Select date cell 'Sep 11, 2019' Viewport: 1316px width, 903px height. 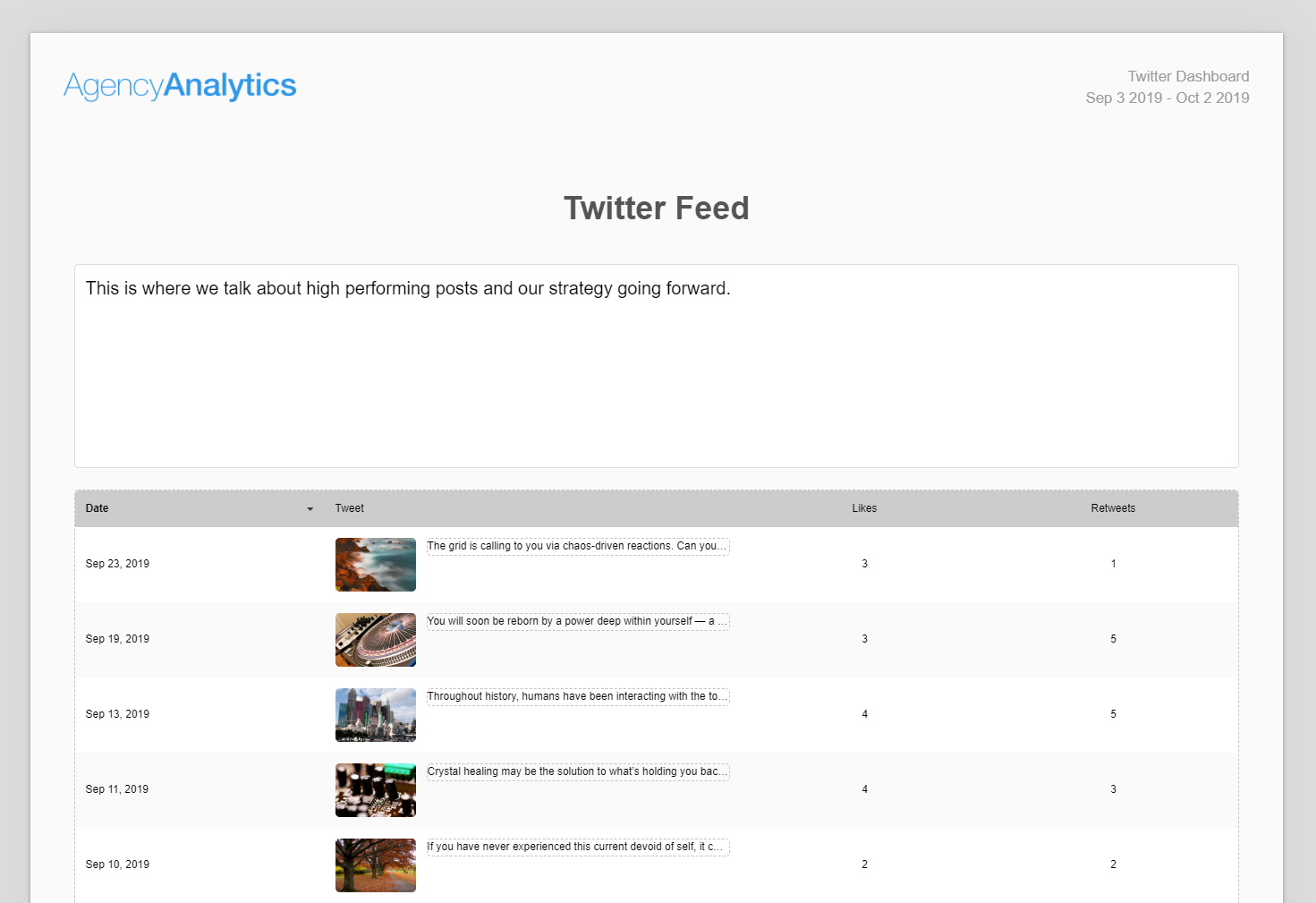point(117,789)
